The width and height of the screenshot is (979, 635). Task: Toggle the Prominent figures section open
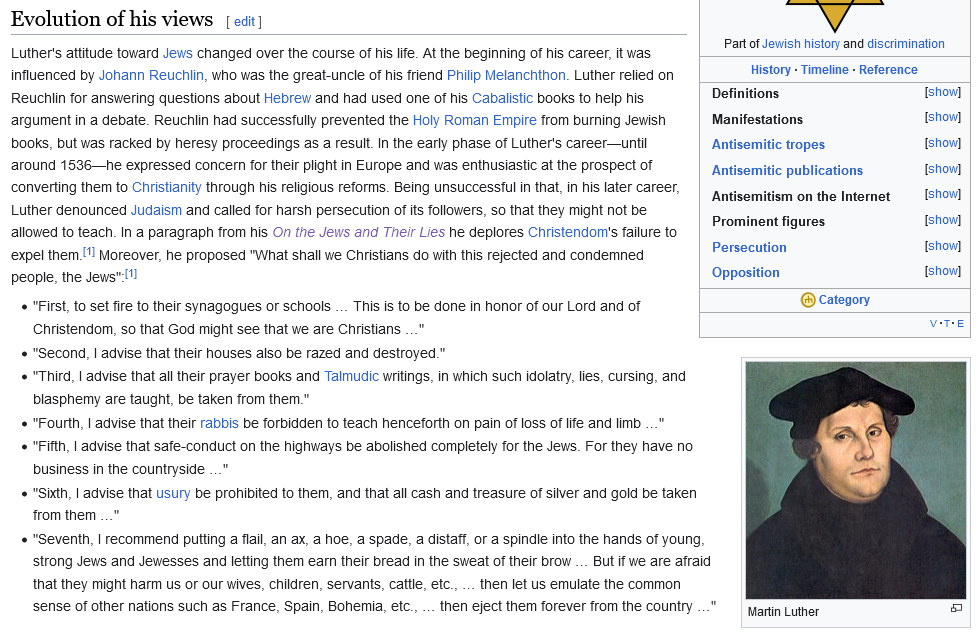942,220
